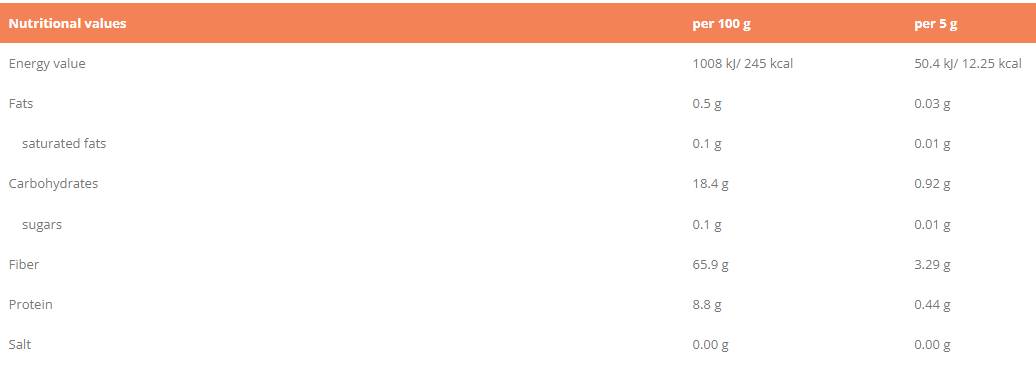Select the per 100 g column header
Screen dimensions: 1036x379
pyautogui.click(x=721, y=24)
